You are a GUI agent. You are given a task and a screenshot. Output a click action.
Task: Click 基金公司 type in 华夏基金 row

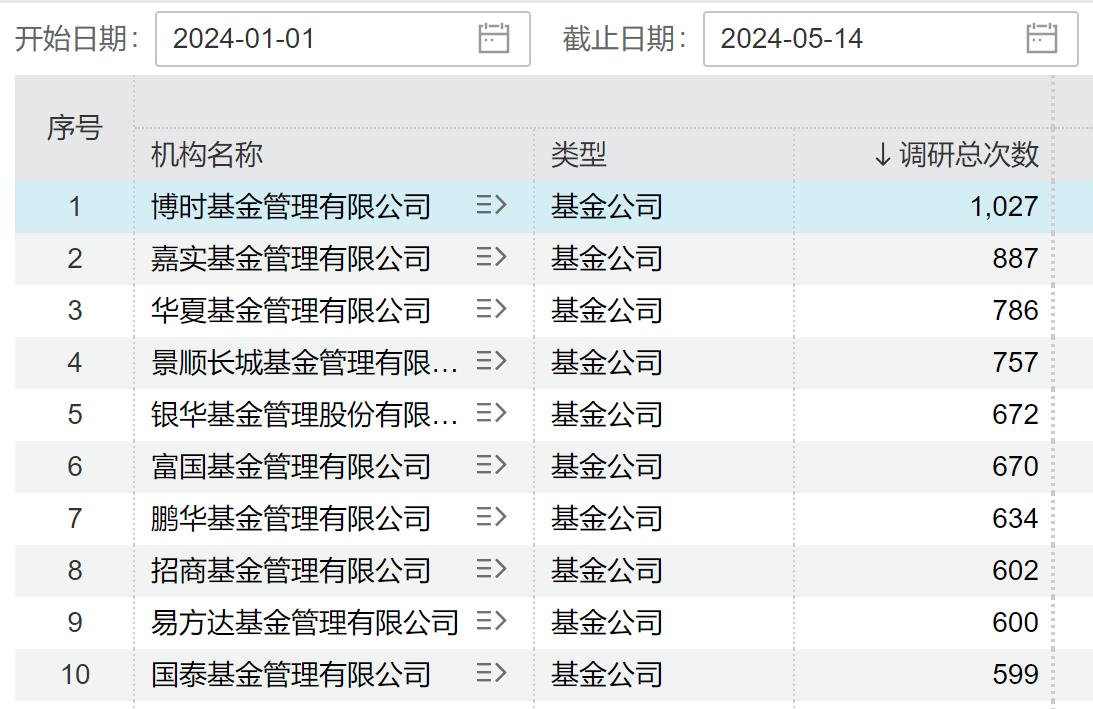tap(606, 310)
